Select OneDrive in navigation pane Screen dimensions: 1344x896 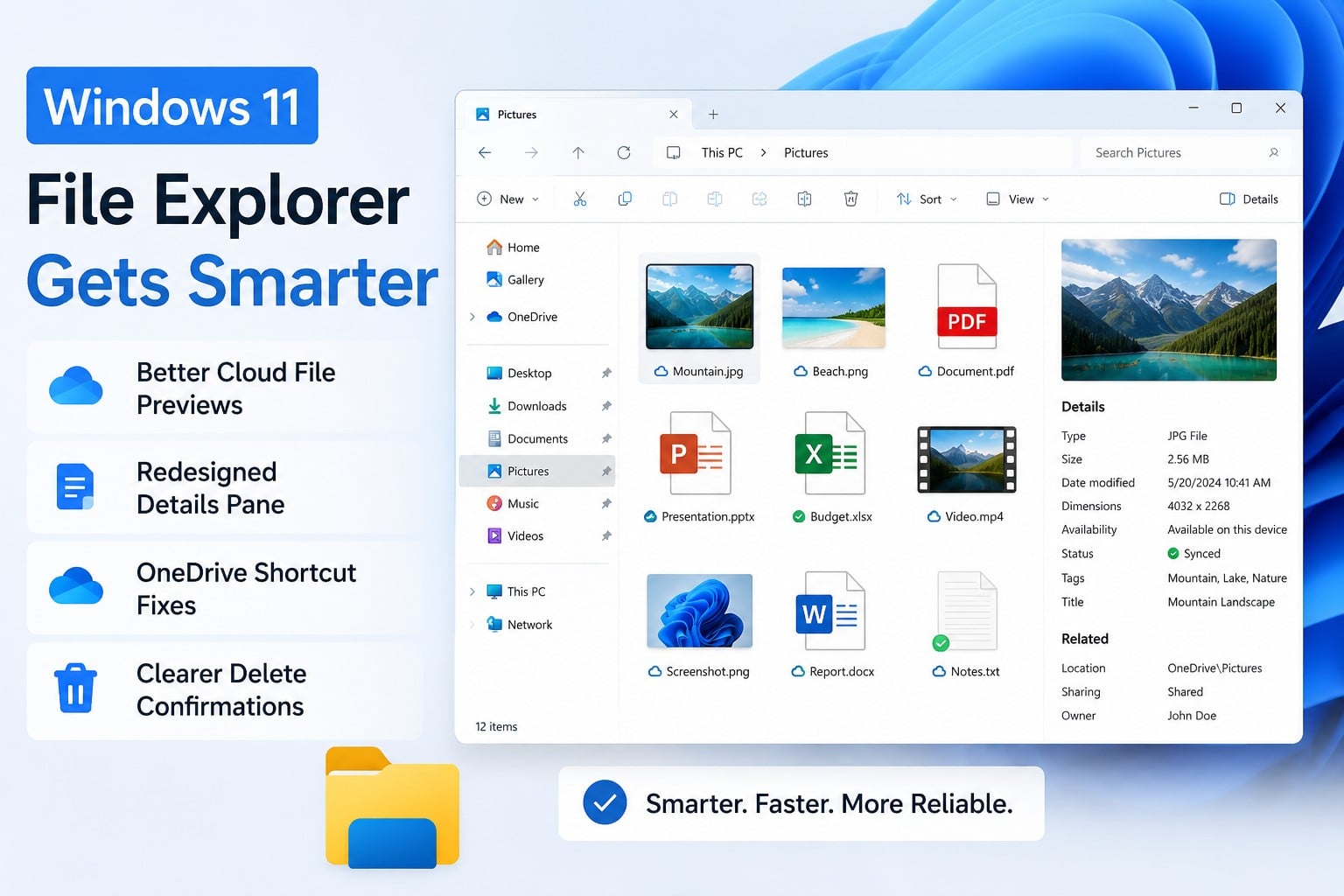521,317
